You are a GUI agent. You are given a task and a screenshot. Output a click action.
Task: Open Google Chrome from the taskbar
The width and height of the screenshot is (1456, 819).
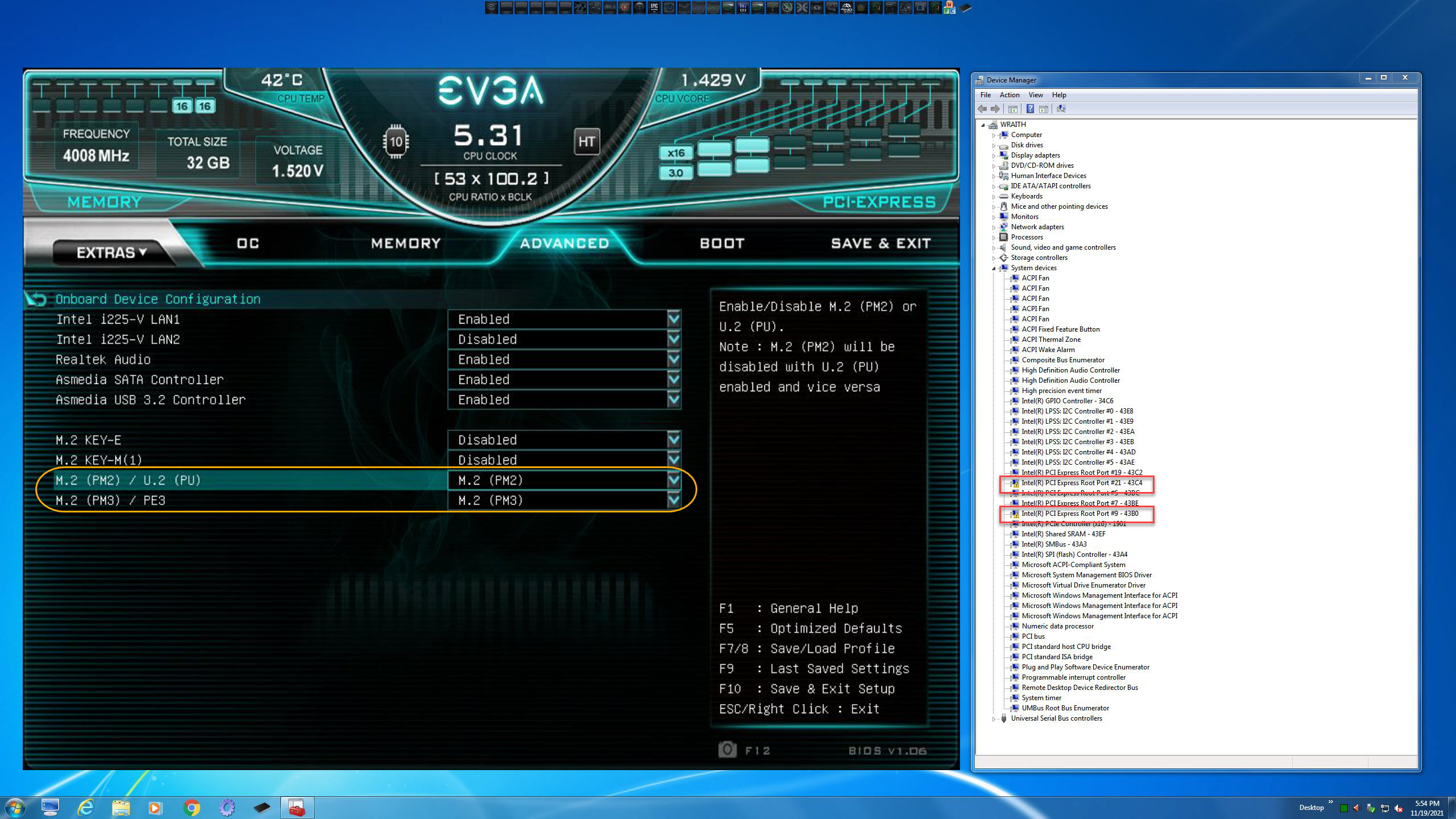192,808
